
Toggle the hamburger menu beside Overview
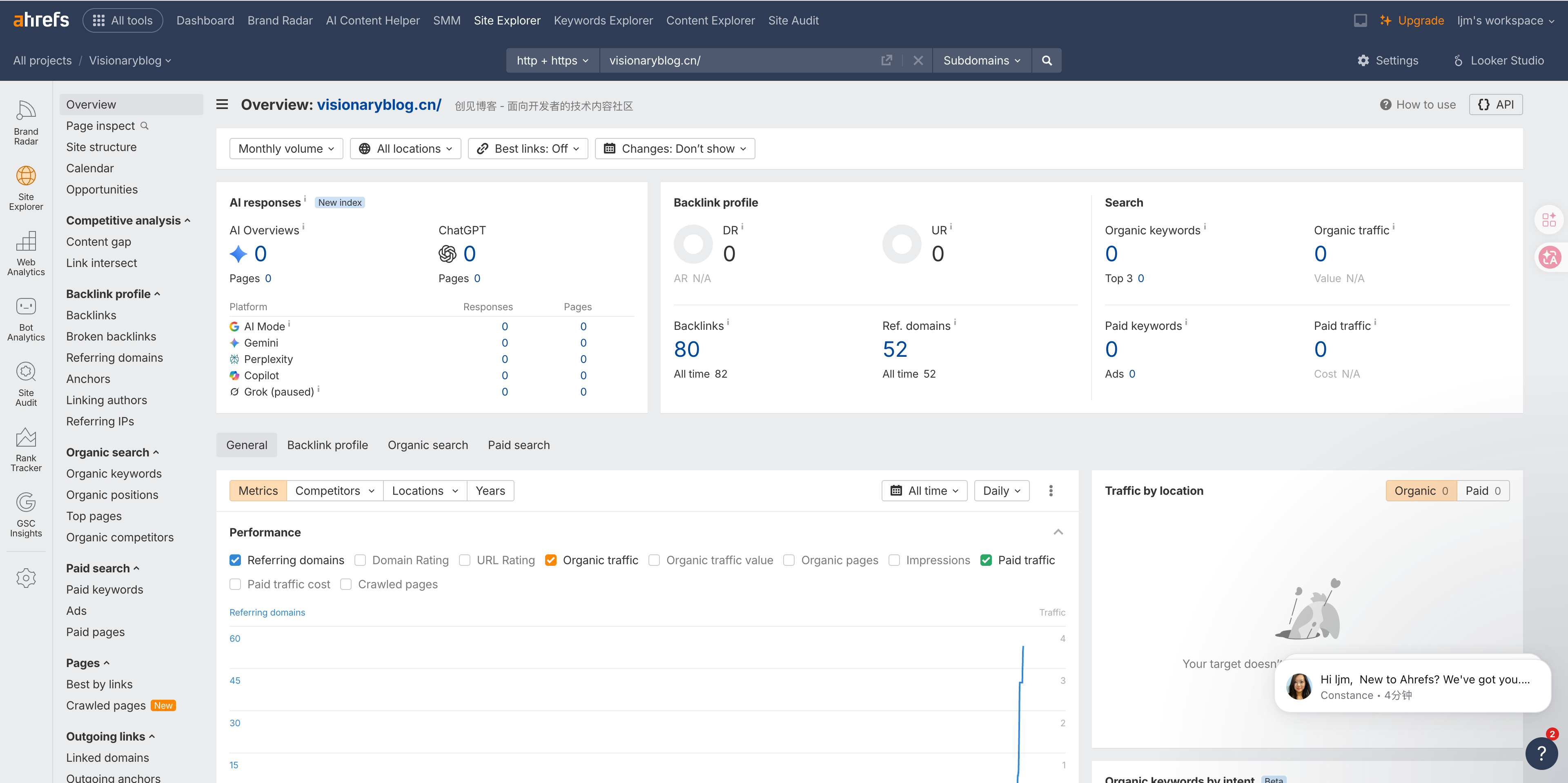click(x=222, y=105)
